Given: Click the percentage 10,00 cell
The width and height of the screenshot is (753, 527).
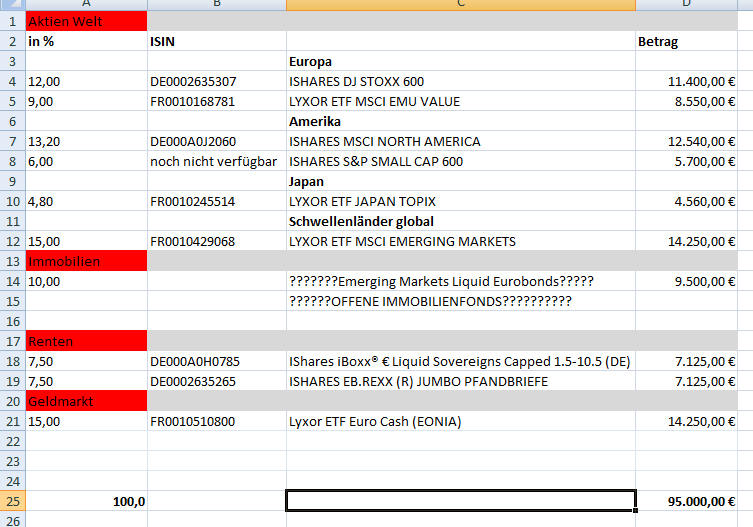Looking at the screenshot, I should [x=86, y=282].
